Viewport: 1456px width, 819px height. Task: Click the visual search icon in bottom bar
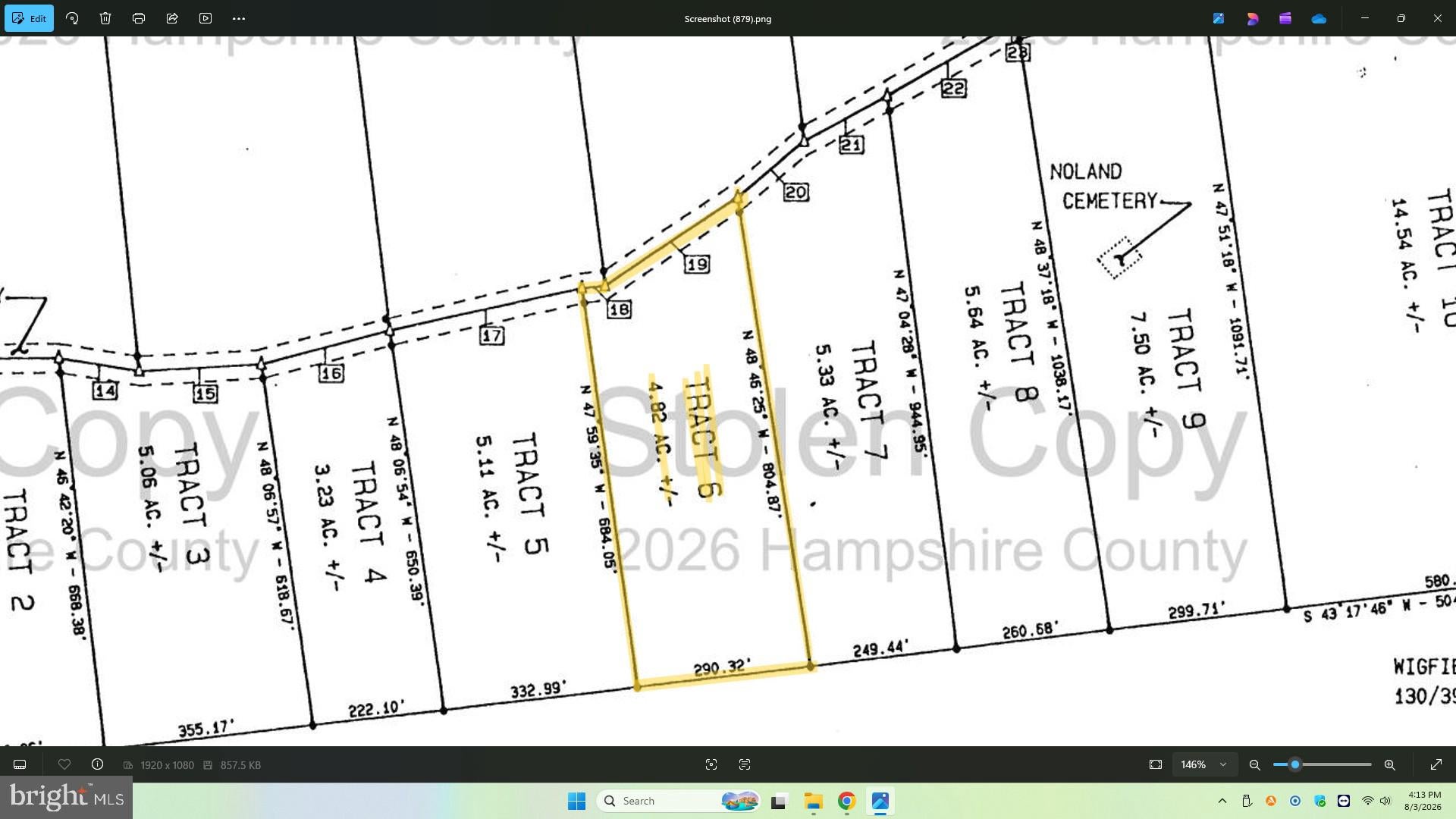point(711,764)
